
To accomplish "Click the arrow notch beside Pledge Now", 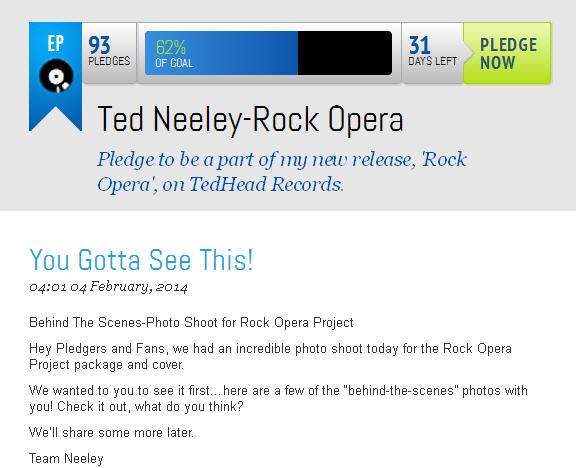I will [468, 53].
